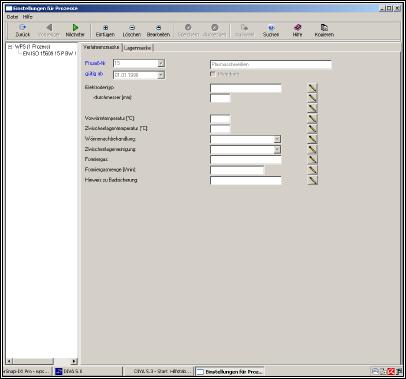Click the -durchmesser [mm] input field
The height and width of the screenshot is (379, 406).
[220, 98]
